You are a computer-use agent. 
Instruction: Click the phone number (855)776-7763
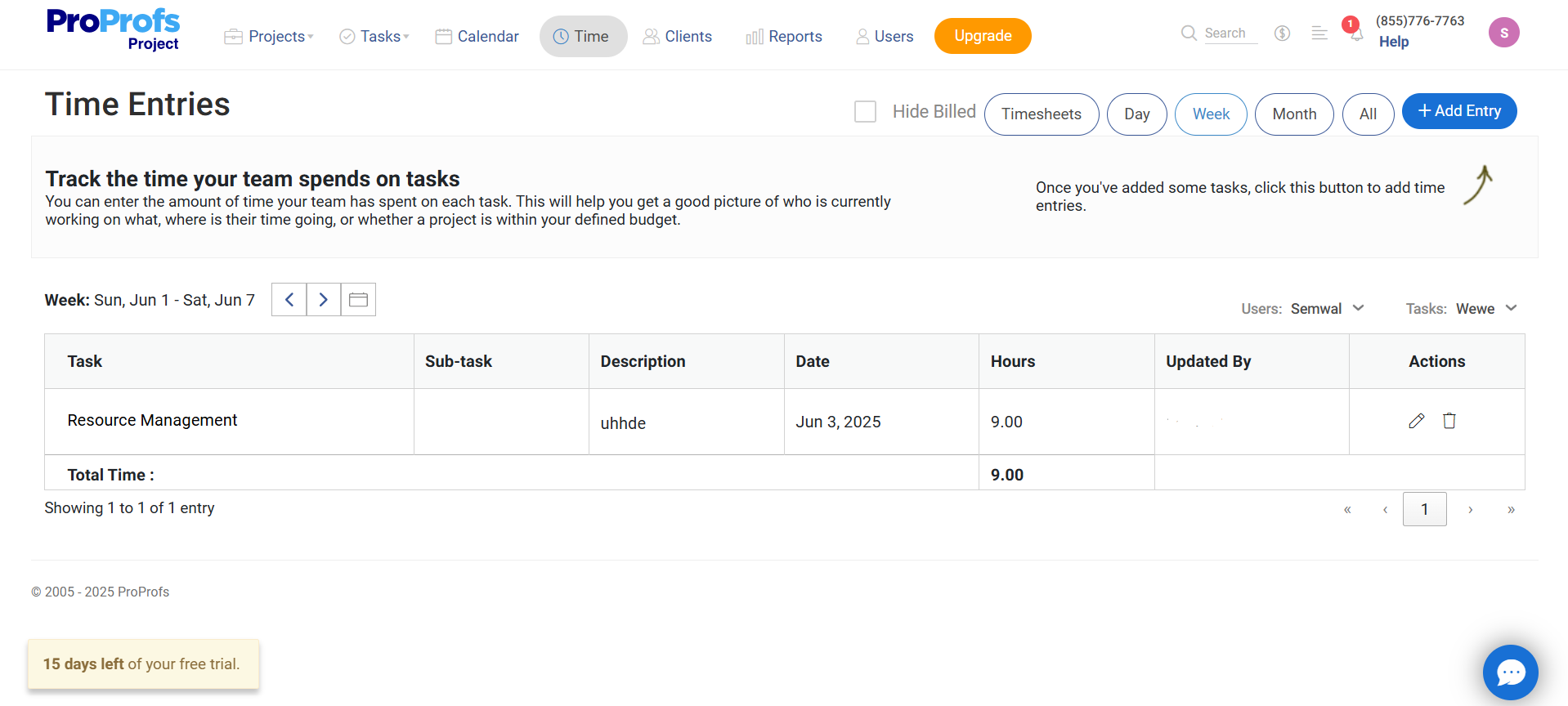click(1420, 20)
